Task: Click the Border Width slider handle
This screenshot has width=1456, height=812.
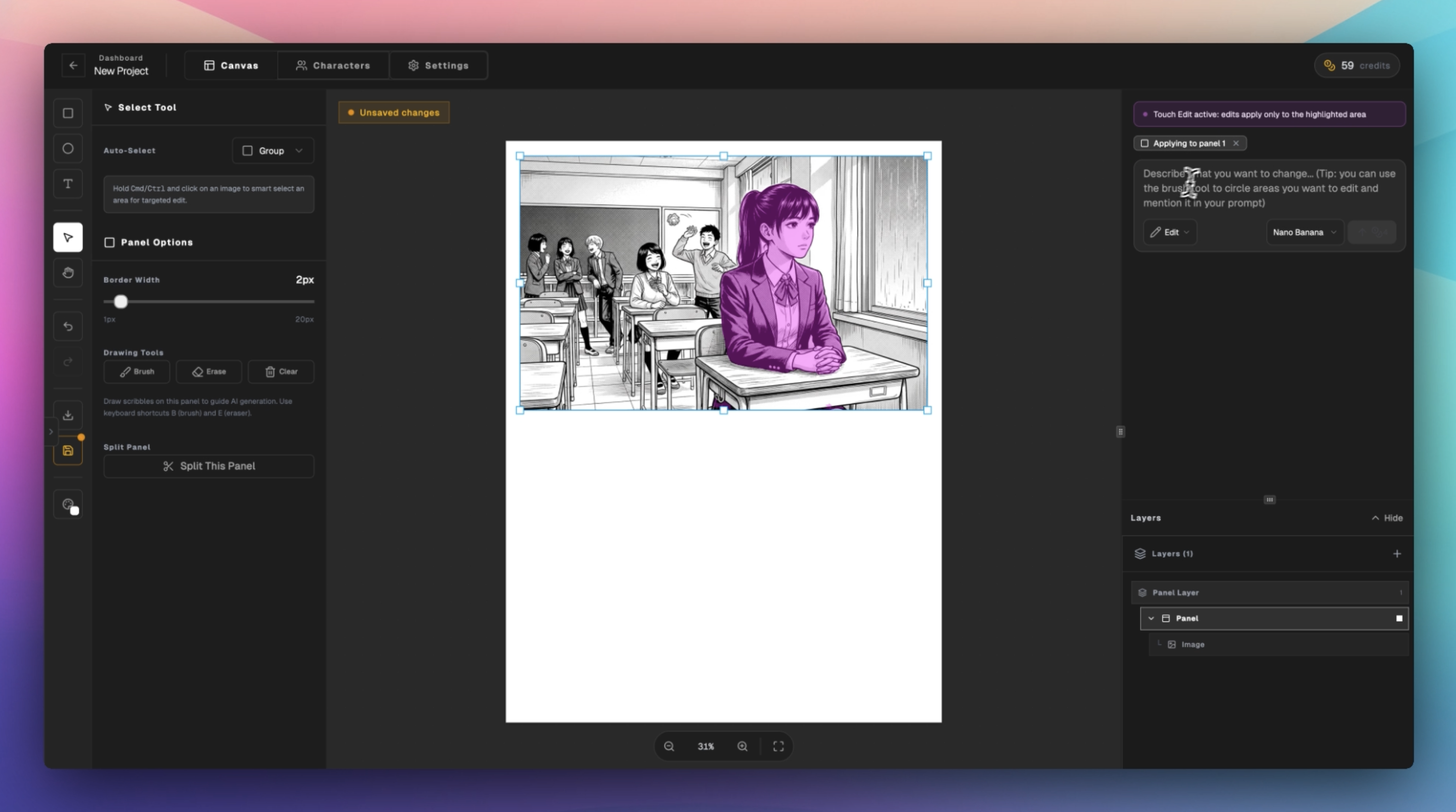Action: point(120,302)
